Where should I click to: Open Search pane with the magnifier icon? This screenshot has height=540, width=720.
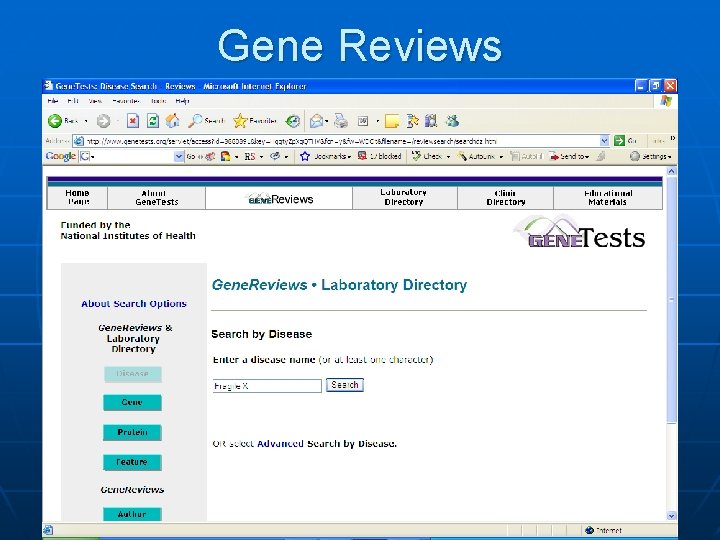[x=195, y=121]
